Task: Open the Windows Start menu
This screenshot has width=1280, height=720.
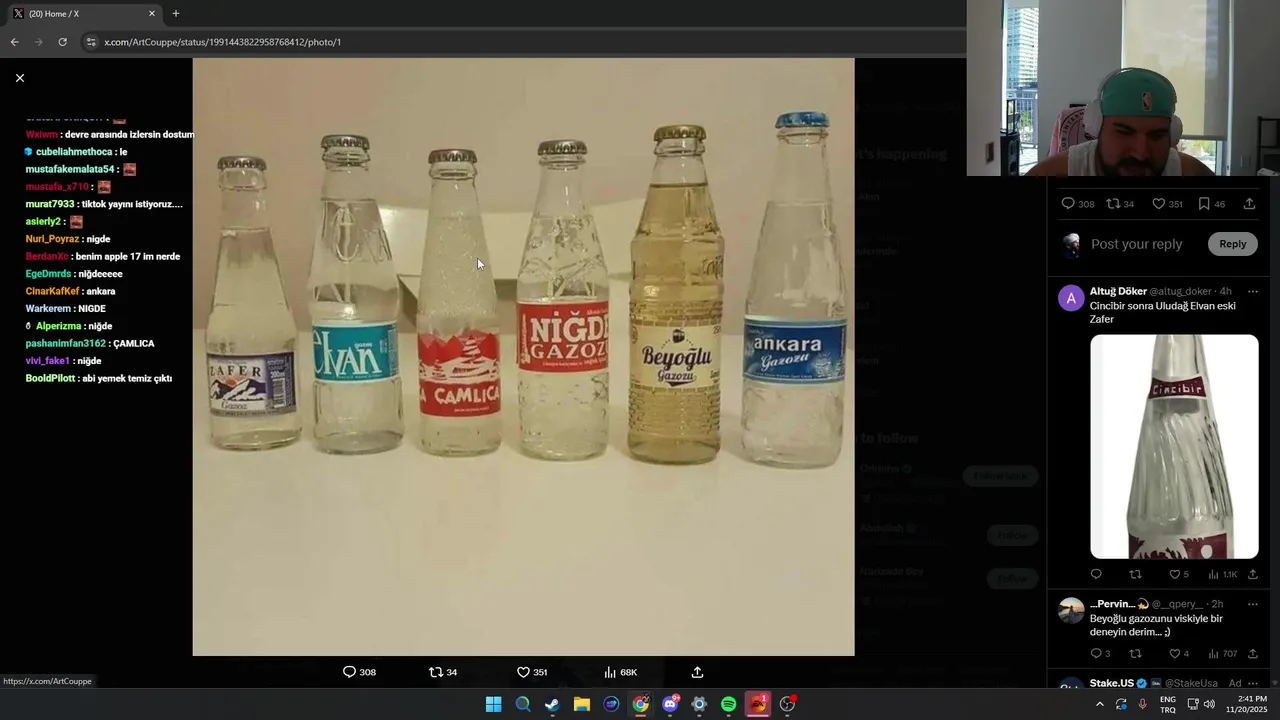Action: click(x=493, y=704)
